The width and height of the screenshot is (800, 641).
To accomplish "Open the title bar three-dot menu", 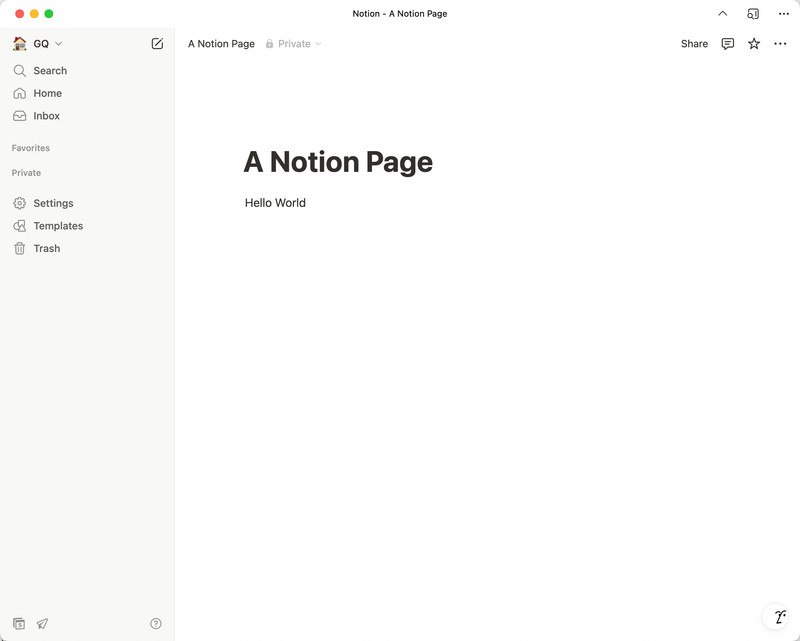I will tap(784, 14).
